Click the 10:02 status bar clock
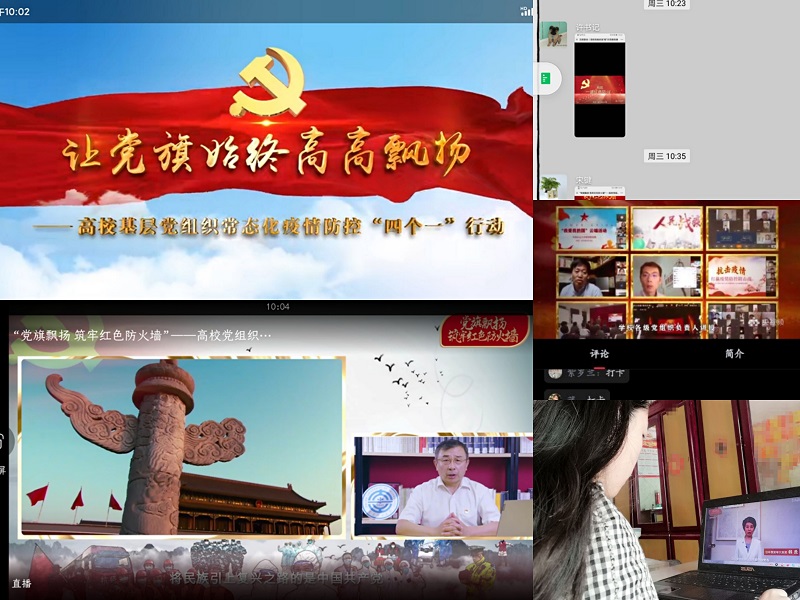This screenshot has height=600, width=800. 15,12
